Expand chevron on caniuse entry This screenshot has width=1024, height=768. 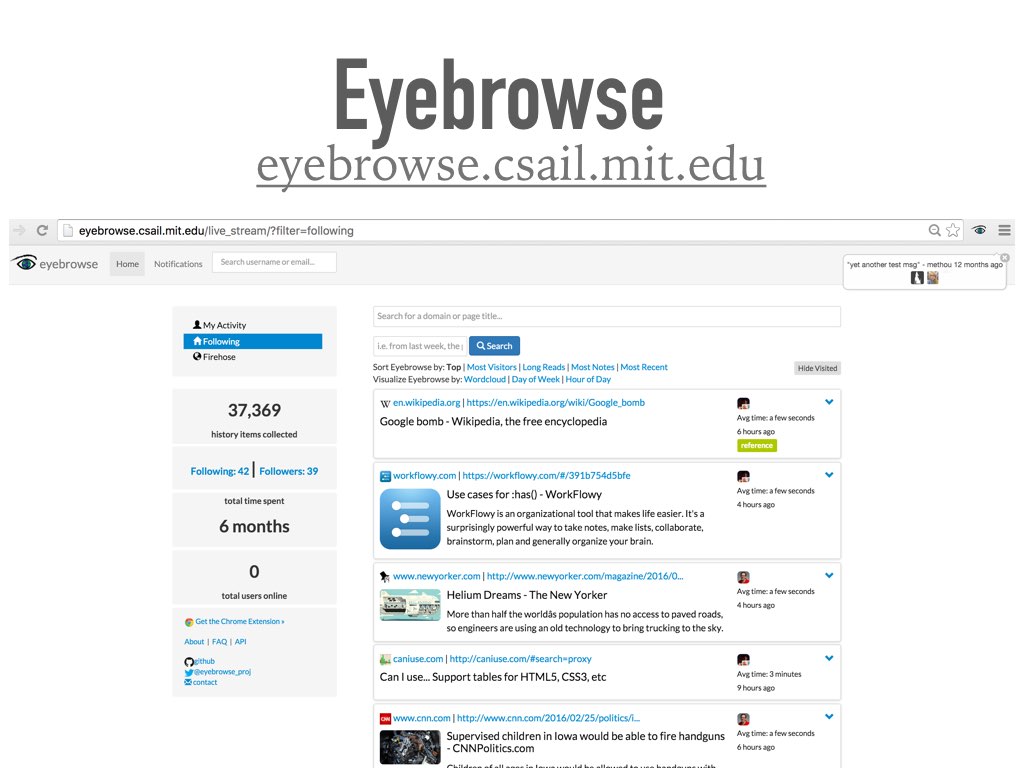[x=829, y=658]
